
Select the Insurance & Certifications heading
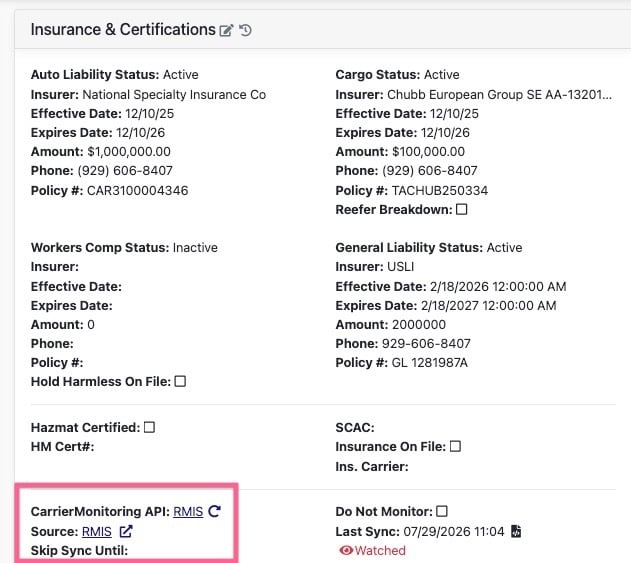click(x=123, y=30)
